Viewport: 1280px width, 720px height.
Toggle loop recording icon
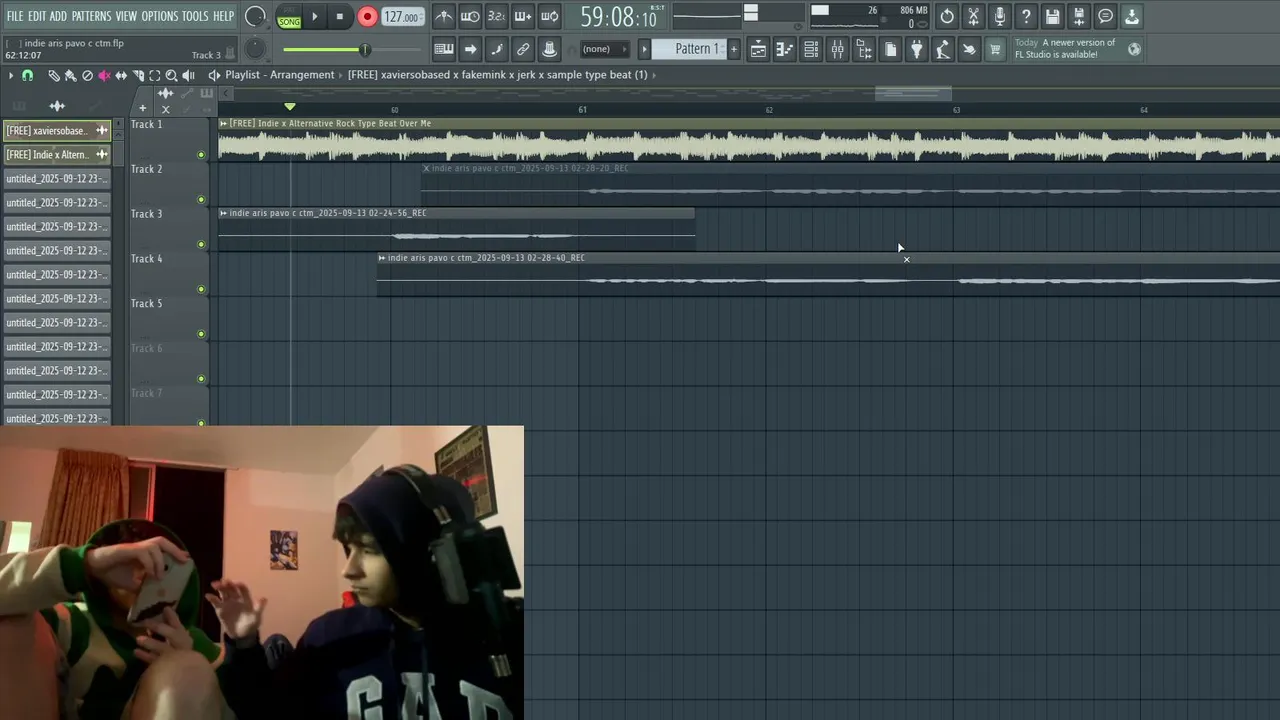click(550, 17)
